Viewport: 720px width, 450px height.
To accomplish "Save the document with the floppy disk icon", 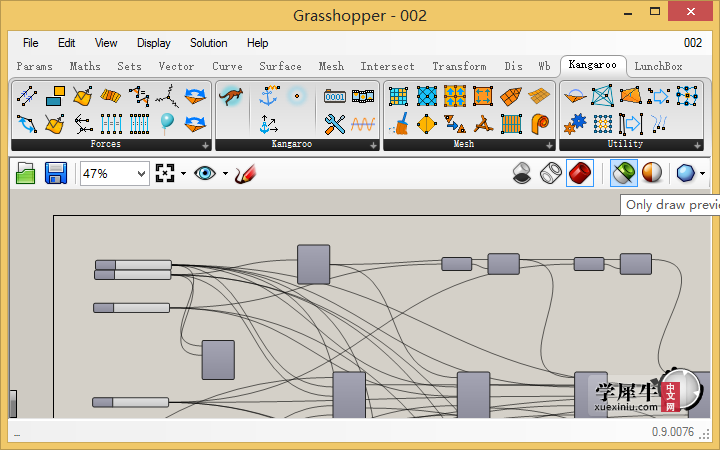I will pyautogui.click(x=56, y=173).
